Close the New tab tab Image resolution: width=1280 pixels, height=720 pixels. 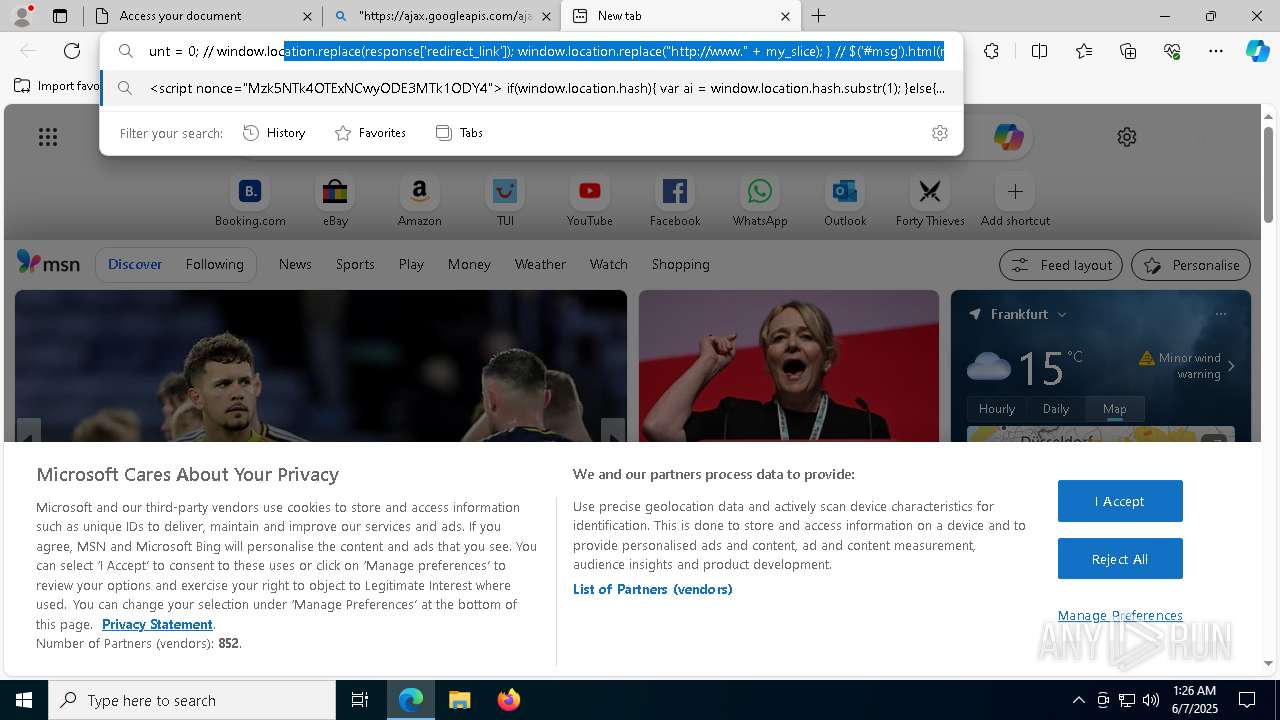click(x=785, y=16)
